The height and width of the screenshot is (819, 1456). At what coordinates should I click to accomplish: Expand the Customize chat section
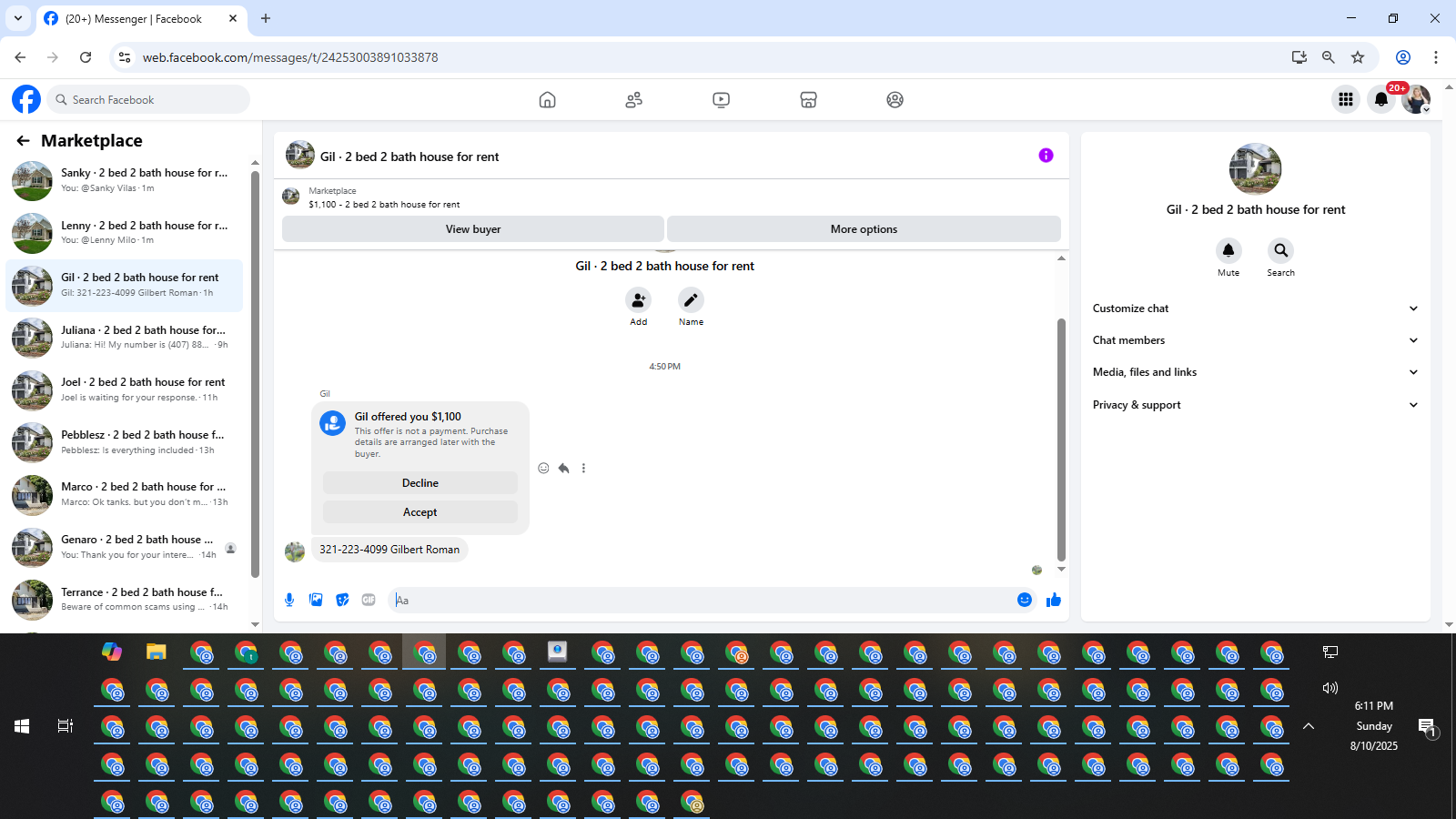click(1255, 308)
